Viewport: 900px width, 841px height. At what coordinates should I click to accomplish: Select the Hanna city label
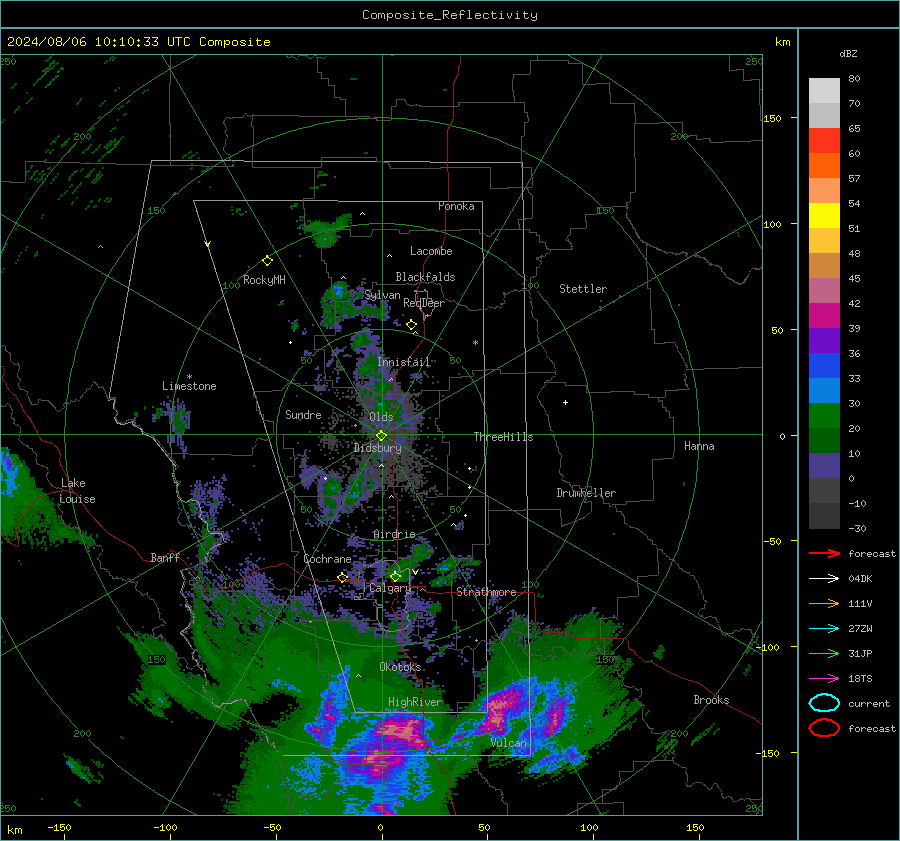click(x=699, y=446)
